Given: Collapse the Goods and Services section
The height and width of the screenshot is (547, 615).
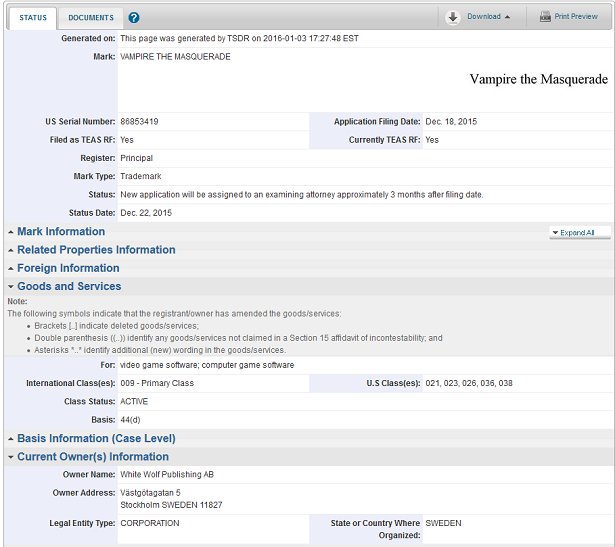Looking at the screenshot, I should pos(69,286).
